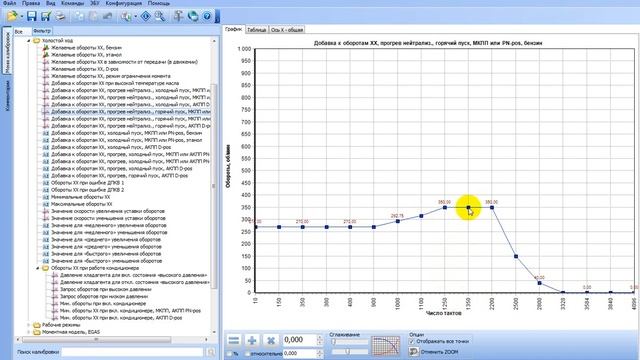Image resolution: width=640 pixels, height=360 pixels.
Task: Switch to the Ось X - общая tab
Action: [x=287, y=30]
